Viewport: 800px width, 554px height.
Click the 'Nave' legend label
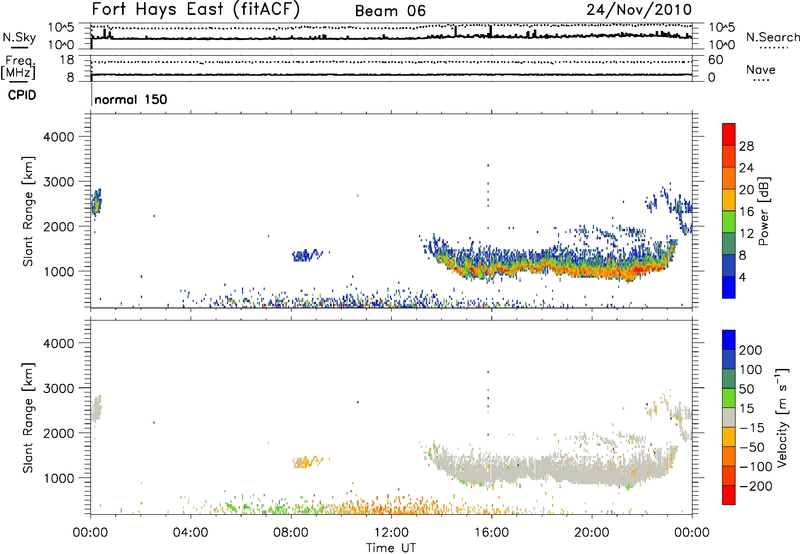click(761, 70)
